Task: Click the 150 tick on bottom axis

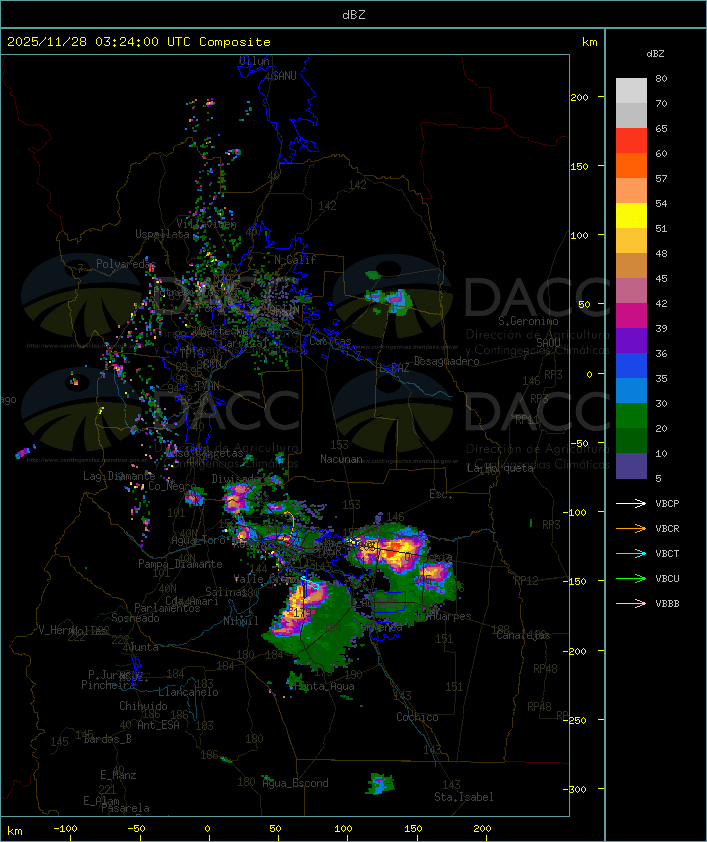Action: pyautogui.click(x=413, y=829)
